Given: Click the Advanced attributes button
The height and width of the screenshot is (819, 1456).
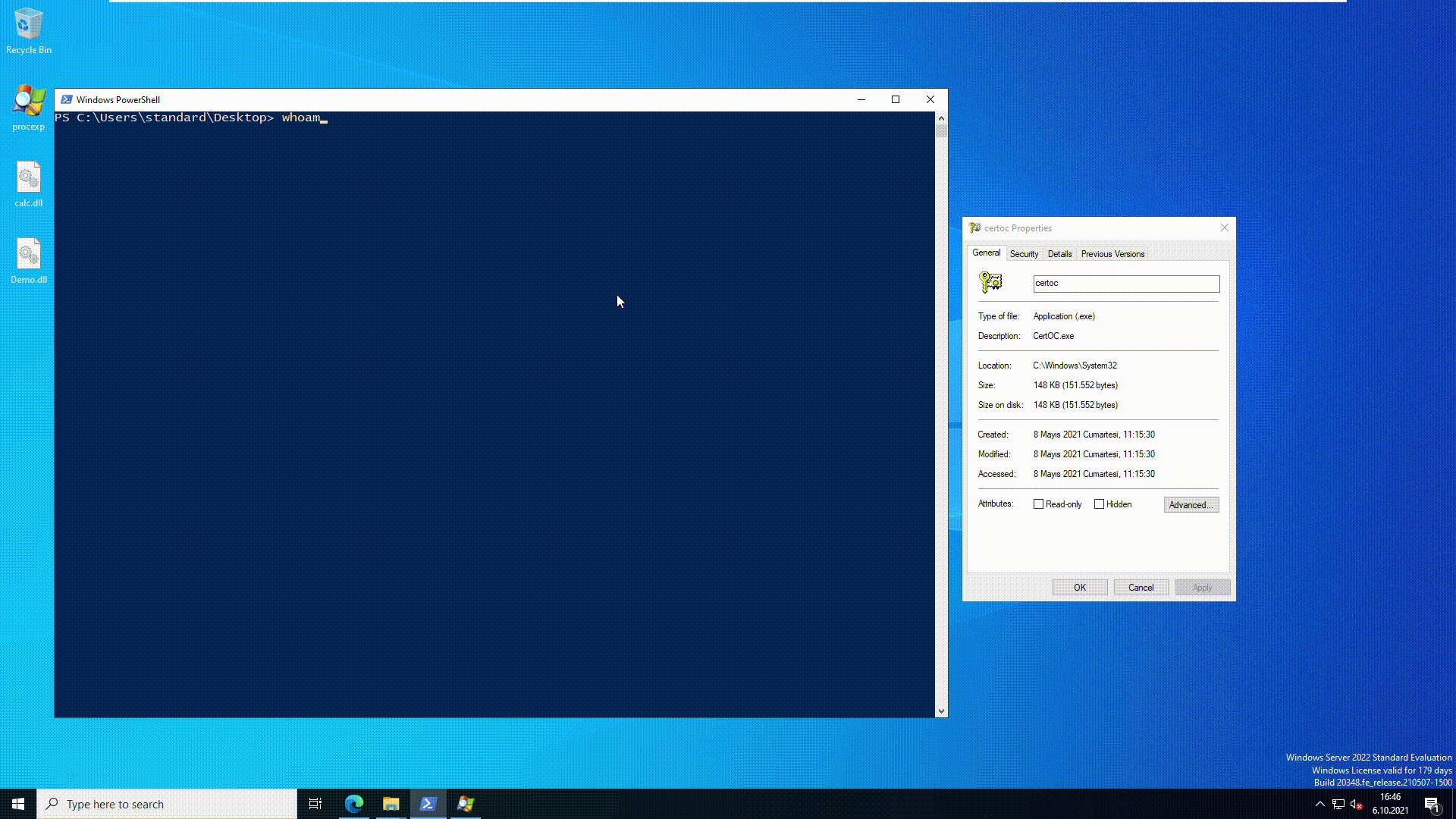Looking at the screenshot, I should (x=1191, y=504).
